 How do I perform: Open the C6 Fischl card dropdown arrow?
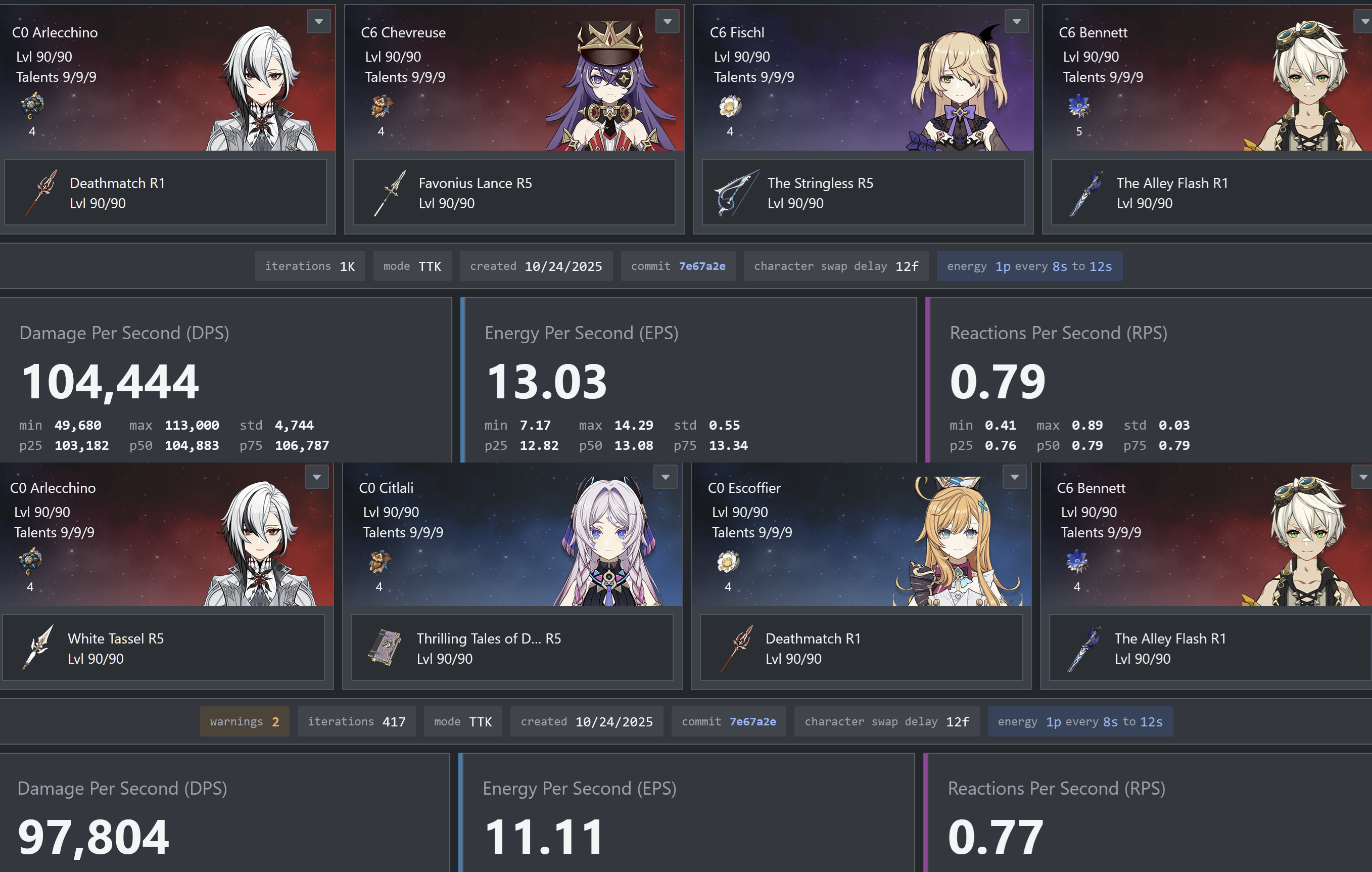tap(1016, 22)
